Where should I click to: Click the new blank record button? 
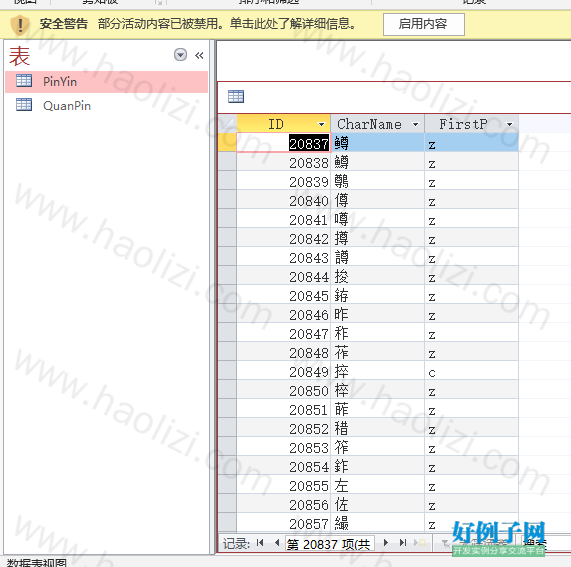click(x=420, y=543)
